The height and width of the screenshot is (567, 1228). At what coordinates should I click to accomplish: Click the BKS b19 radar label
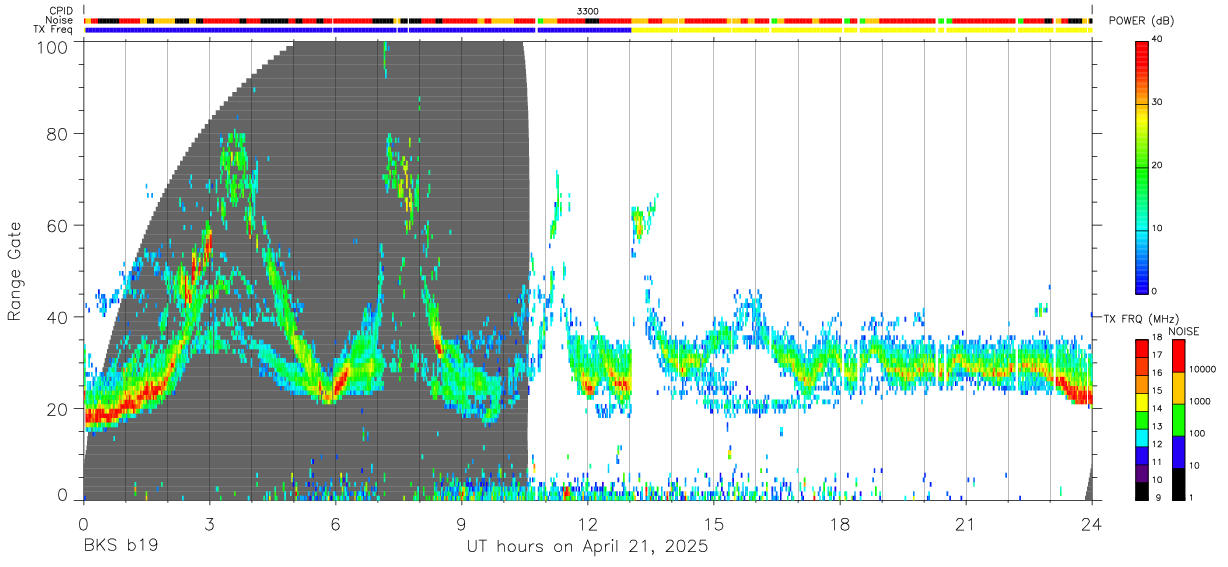(x=120, y=548)
